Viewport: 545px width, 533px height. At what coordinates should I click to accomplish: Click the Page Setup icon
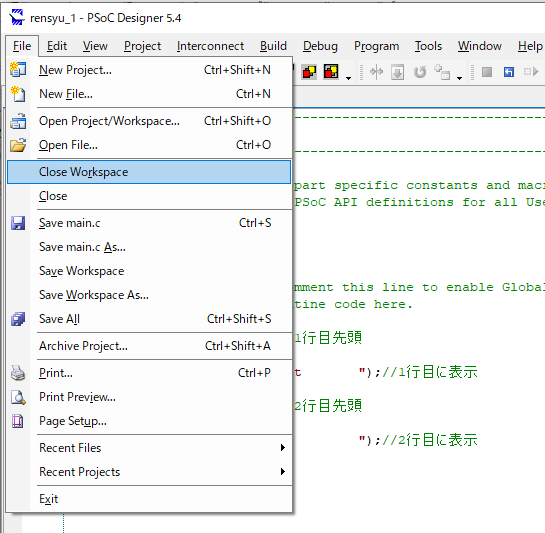[x=18, y=421]
